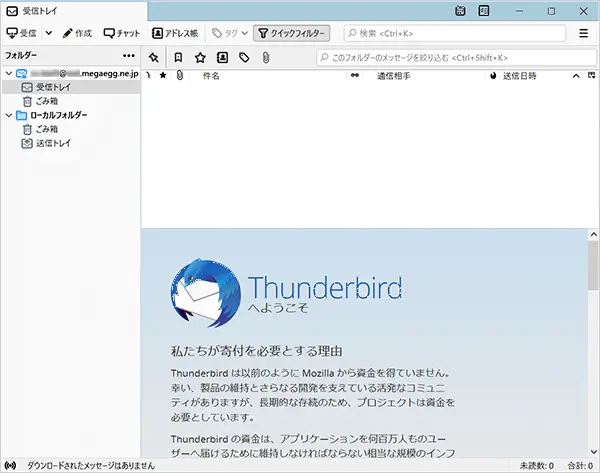This screenshot has height=473, width=600.
Task: Sort by thread column icon
Action: pyautogui.click(x=148, y=76)
